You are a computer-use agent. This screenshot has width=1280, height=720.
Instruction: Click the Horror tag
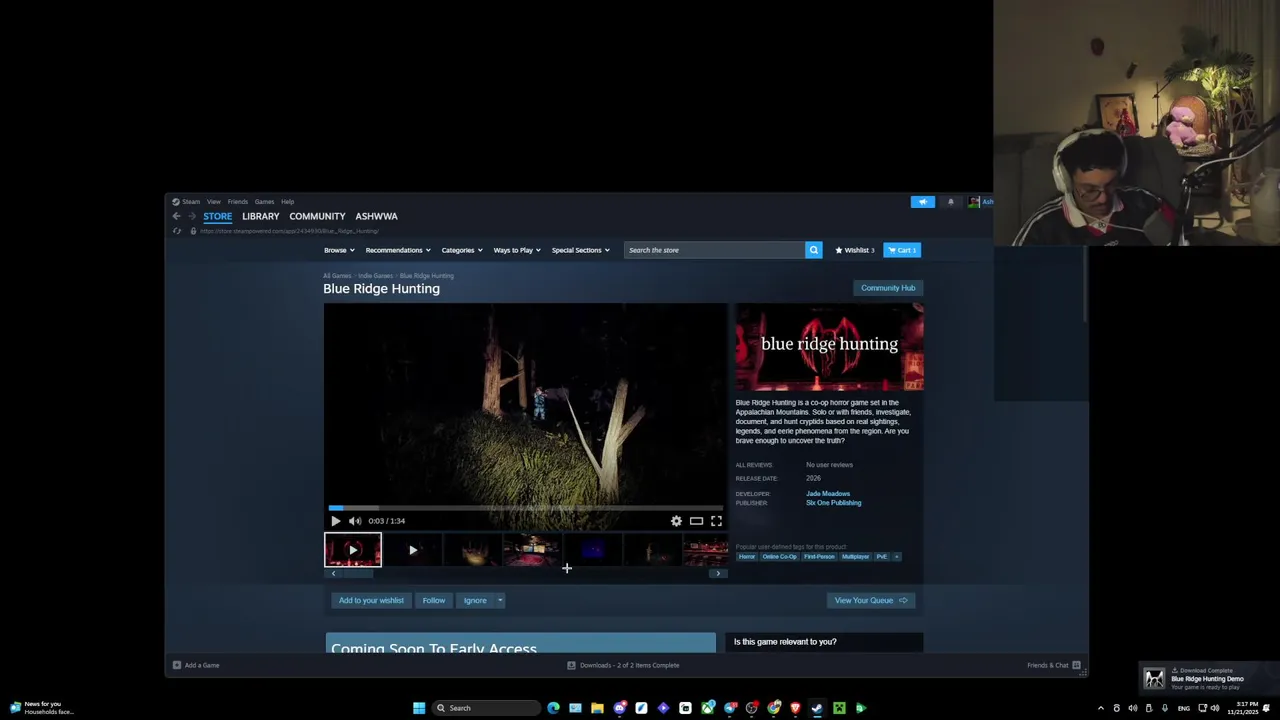[x=747, y=557]
